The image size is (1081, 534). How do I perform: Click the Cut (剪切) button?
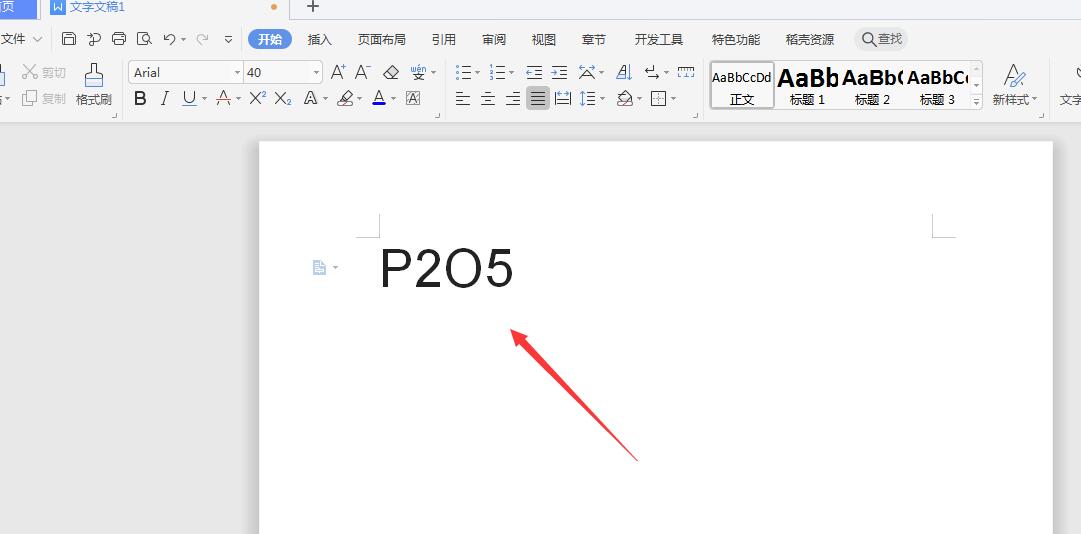tap(44, 72)
